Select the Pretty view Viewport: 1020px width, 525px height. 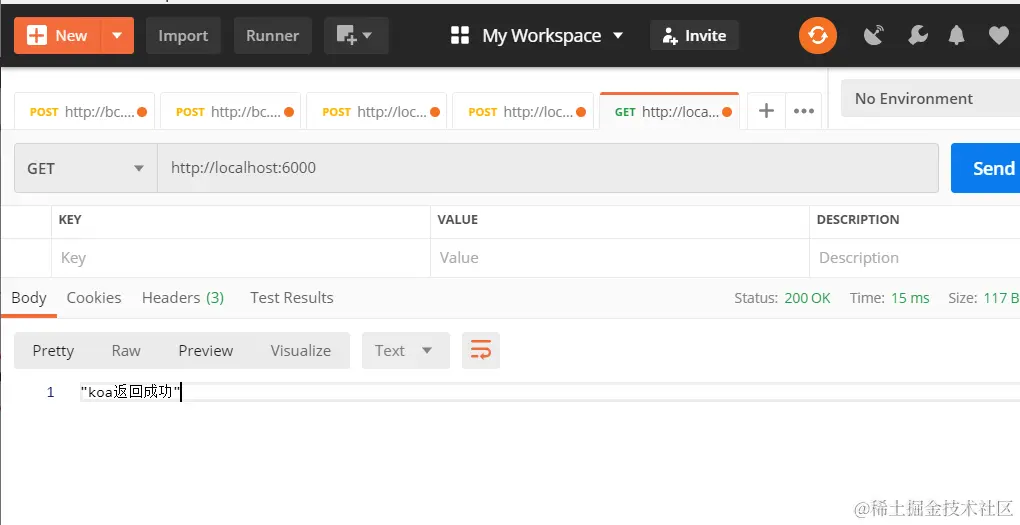click(53, 351)
